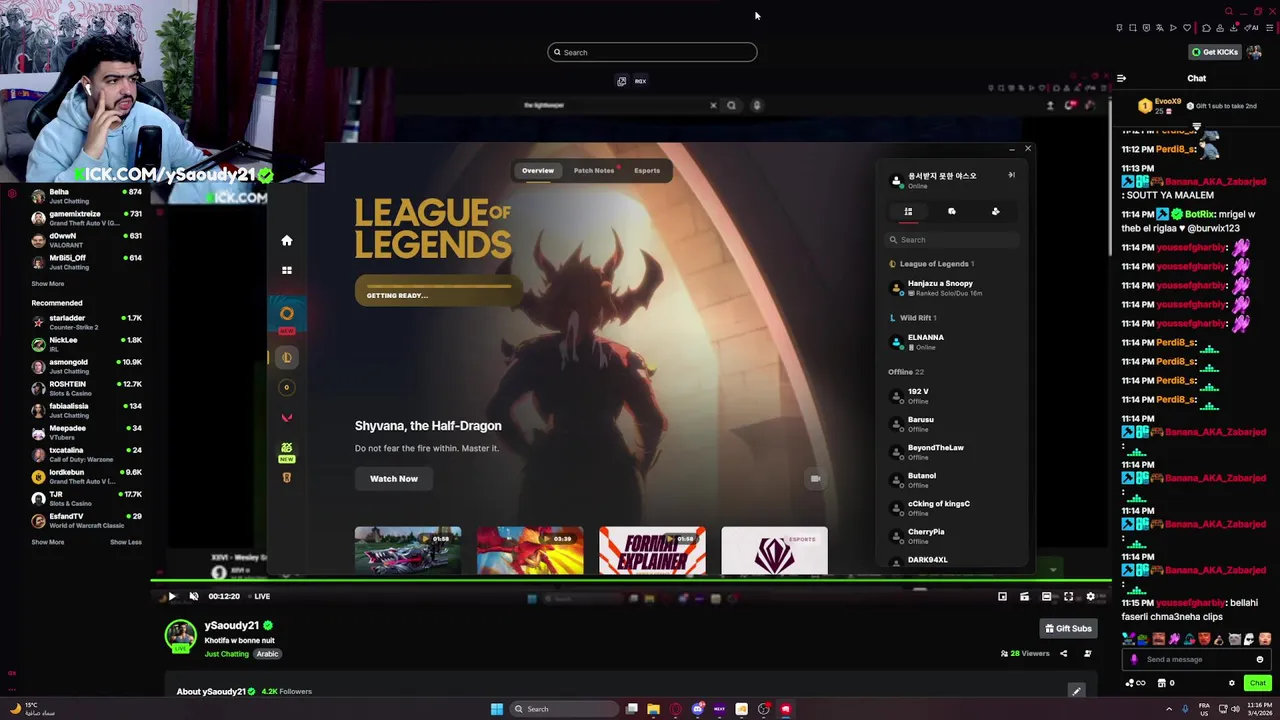This screenshot has height=720, width=1280.
Task: Open starladder recommended channel
Action: coord(85,322)
